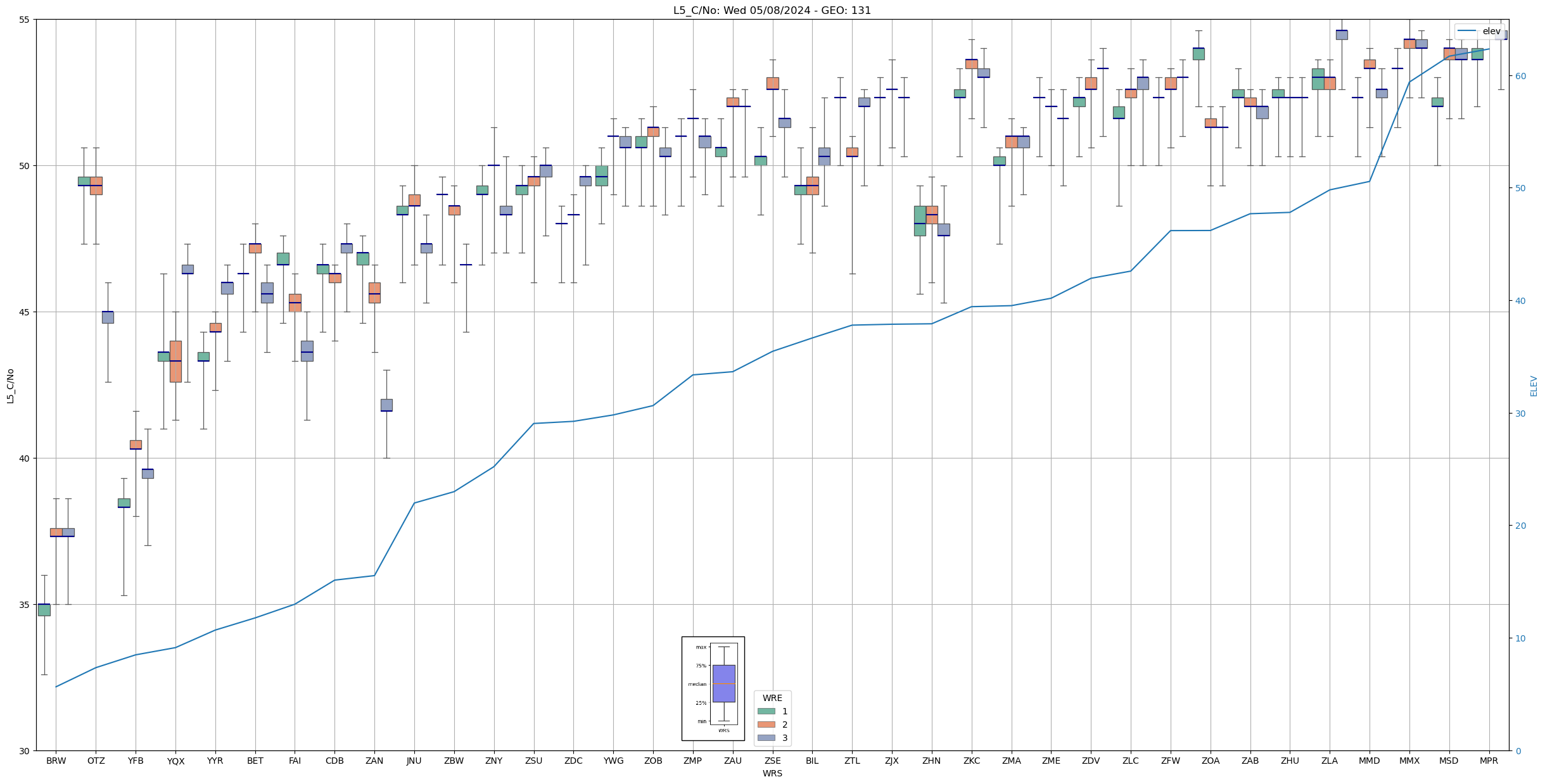Click the ELEV right axis label
1545x784 pixels.
(1534, 386)
